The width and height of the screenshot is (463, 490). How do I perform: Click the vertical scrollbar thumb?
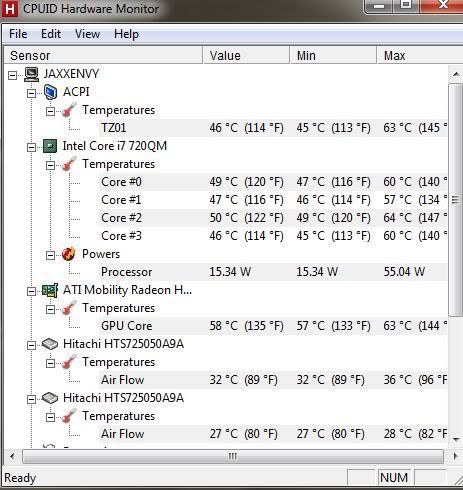pos(455,200)
